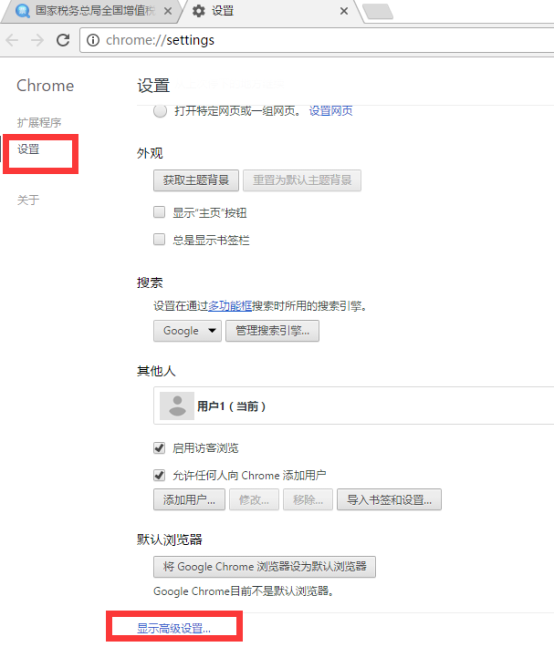Click the browser back arrow

(12, 40)
